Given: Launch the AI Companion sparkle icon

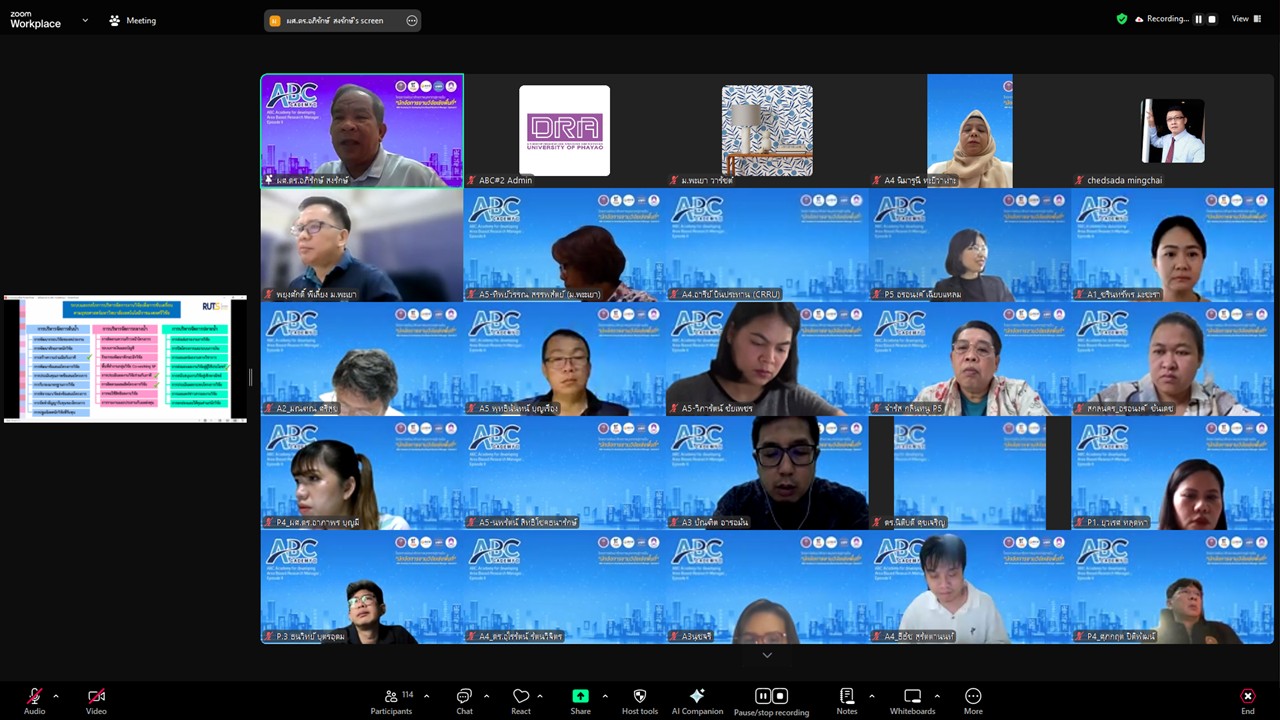Looking at the screenshot, I should tap(697, 701).
